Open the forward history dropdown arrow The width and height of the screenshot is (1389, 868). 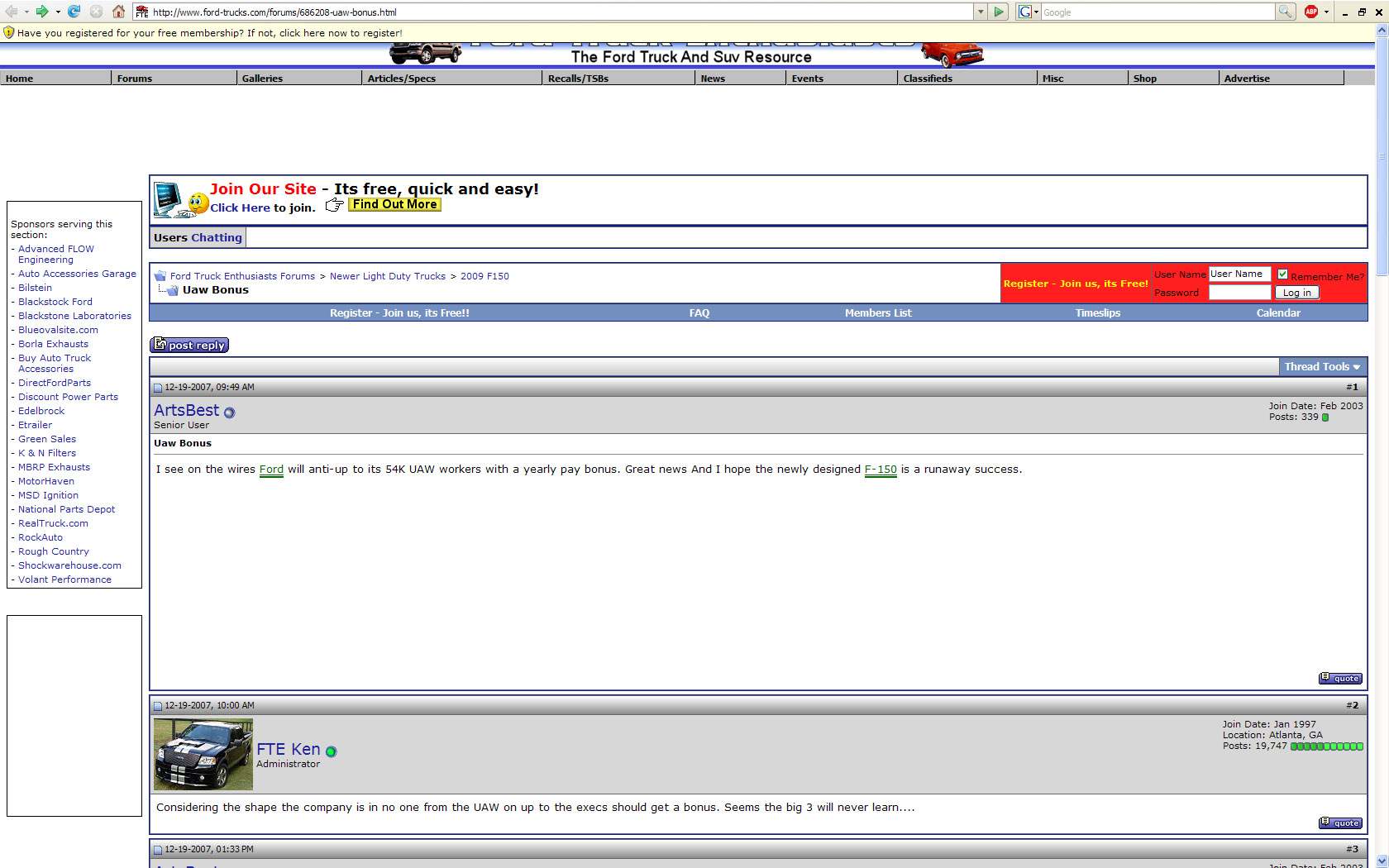[58, 12]
